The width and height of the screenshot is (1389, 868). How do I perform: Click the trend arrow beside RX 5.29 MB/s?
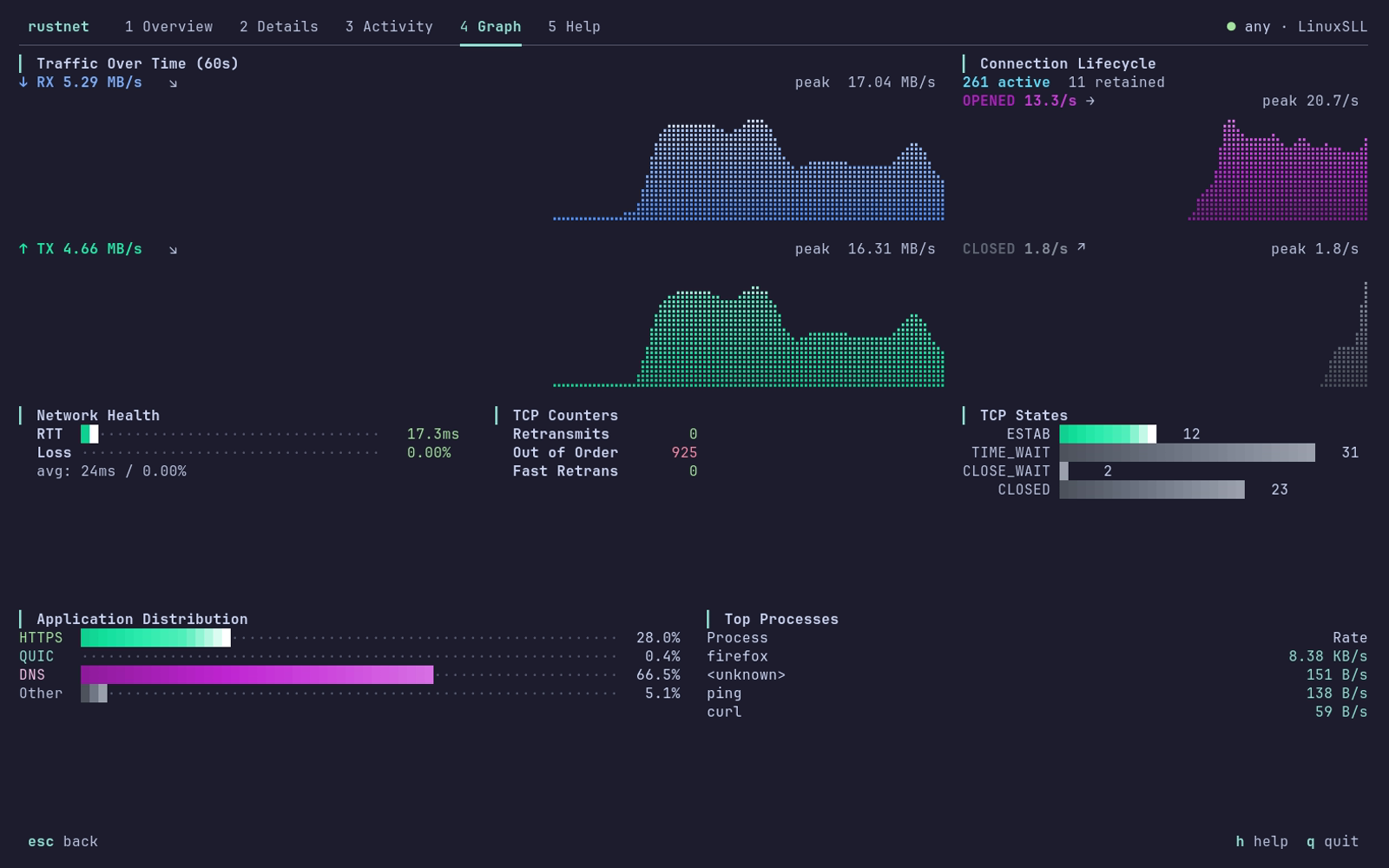[x=173, y=83]
